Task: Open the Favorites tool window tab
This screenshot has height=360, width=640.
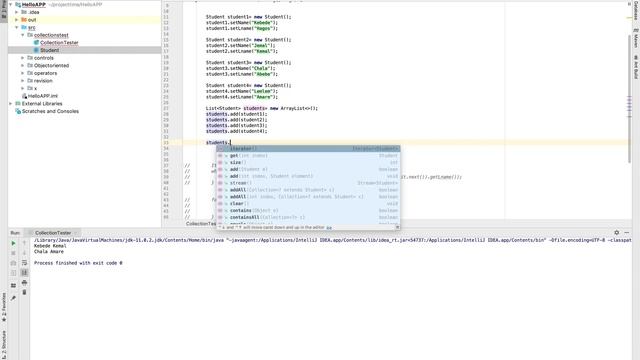Action: tap(4, 307)
